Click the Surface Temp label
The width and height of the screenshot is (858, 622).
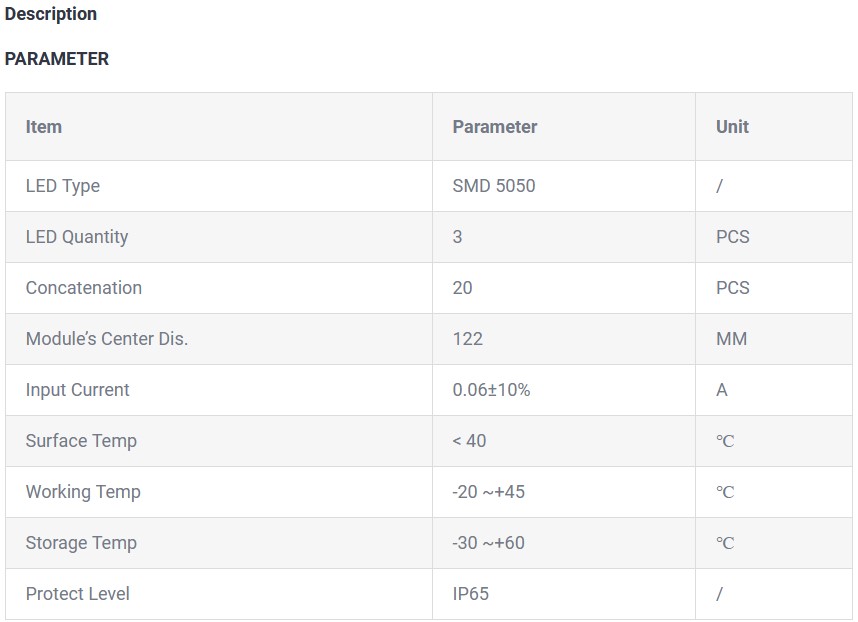pyautogui.click(x=81, y=441)
